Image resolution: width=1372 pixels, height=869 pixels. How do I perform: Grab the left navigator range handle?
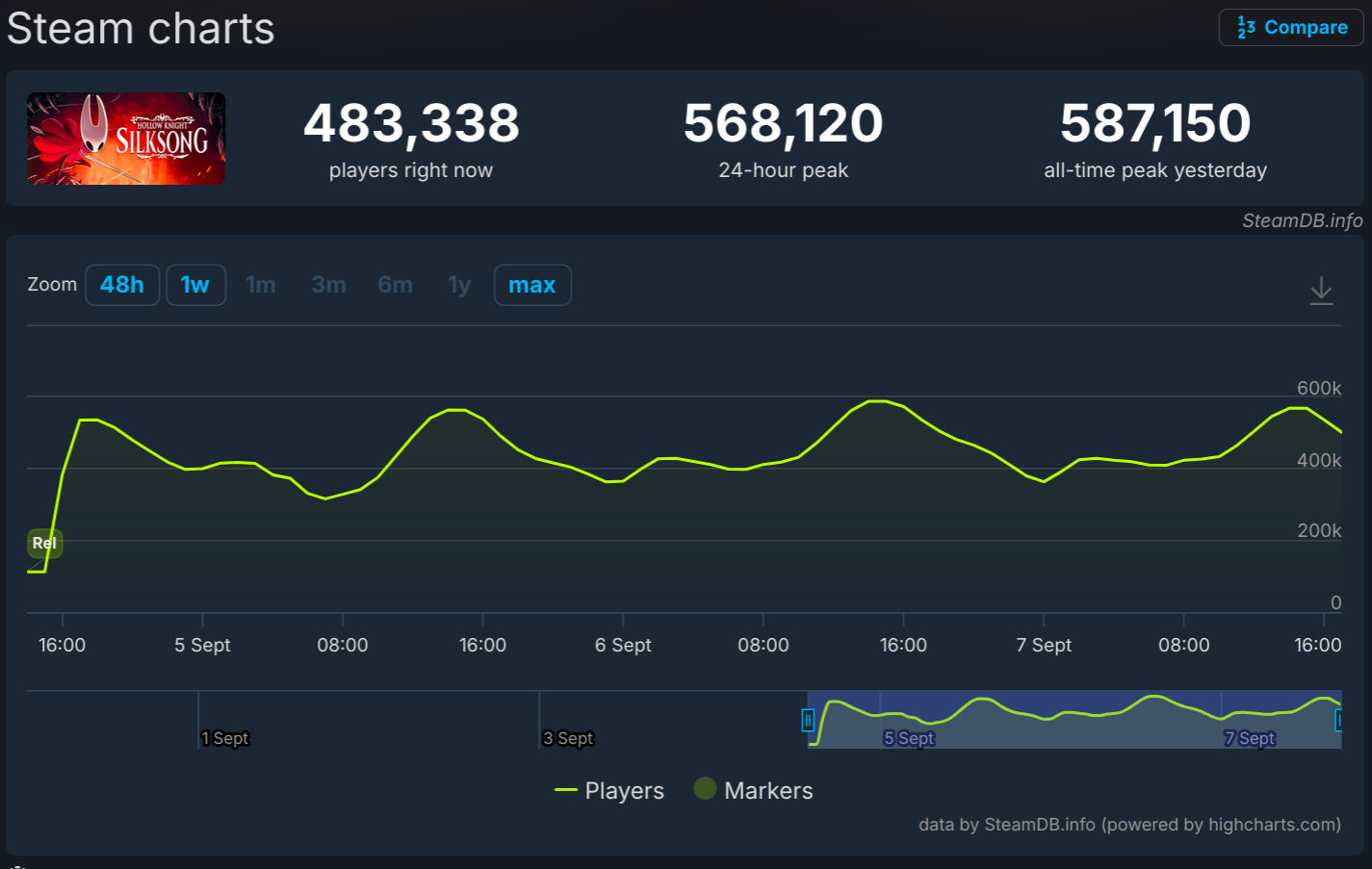point(808,720)
